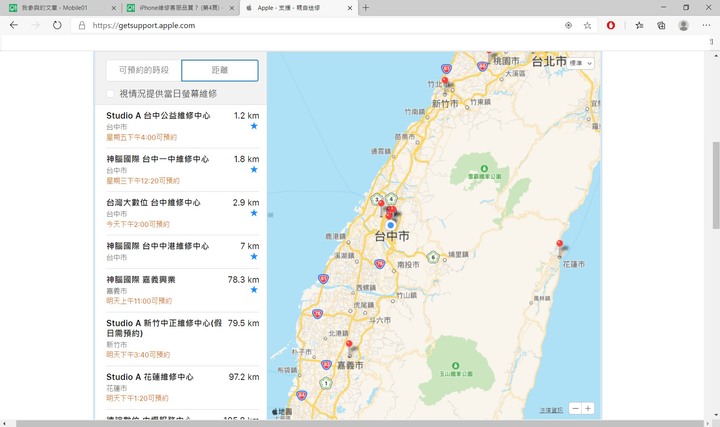Screen dimensions: 720x427
Task: Select Studio A 台中公益維修中心 location
Action: [182, 126]
